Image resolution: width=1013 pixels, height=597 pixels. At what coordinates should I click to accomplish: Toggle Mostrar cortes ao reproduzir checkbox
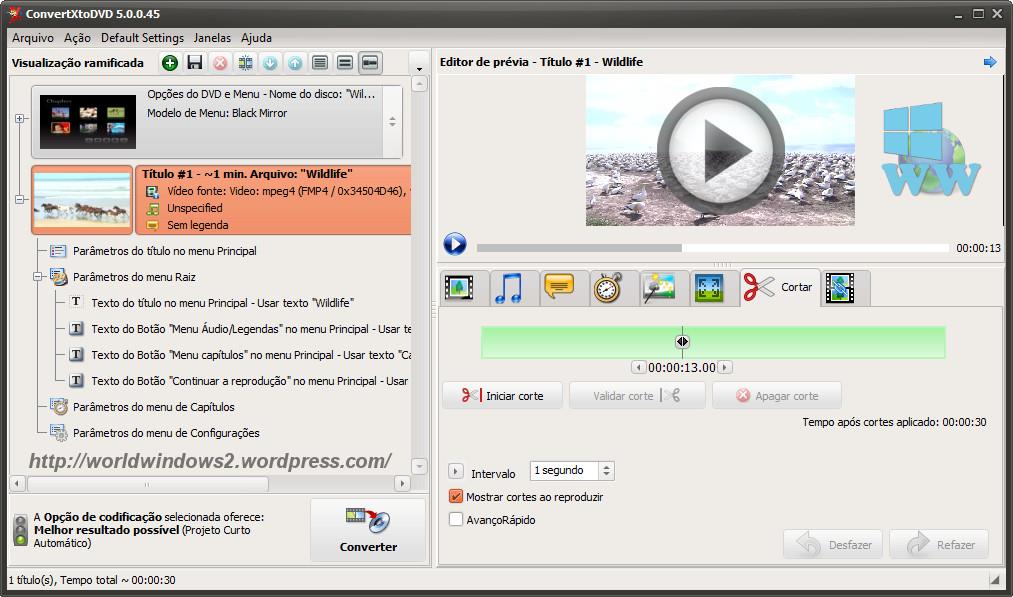455,496
